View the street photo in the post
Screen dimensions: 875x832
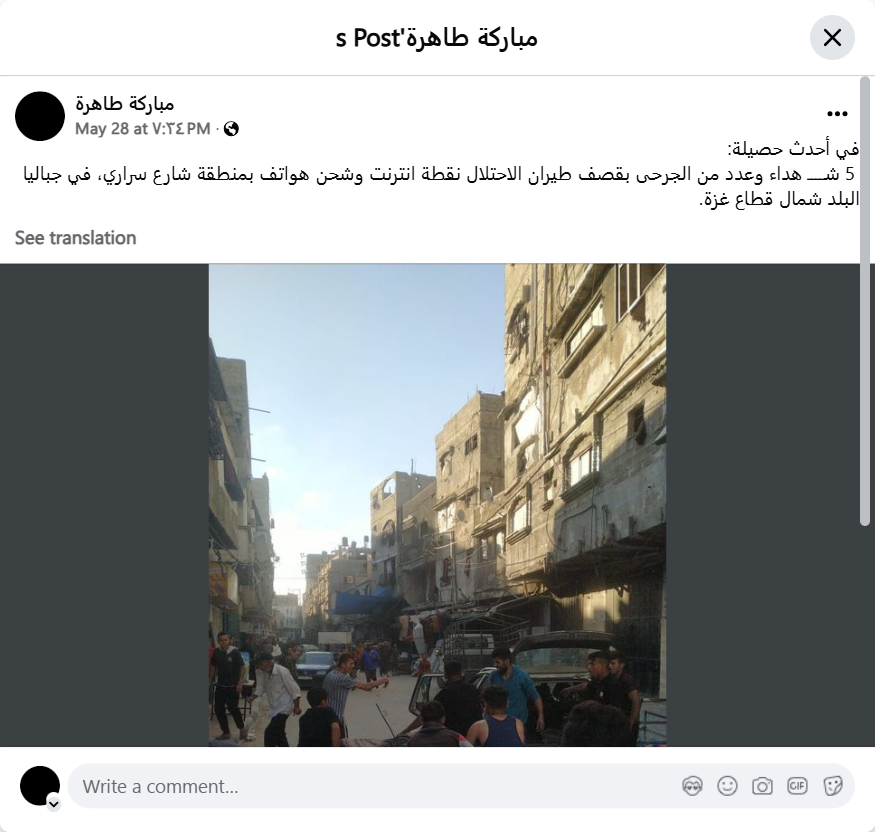(x=438, y=505)
